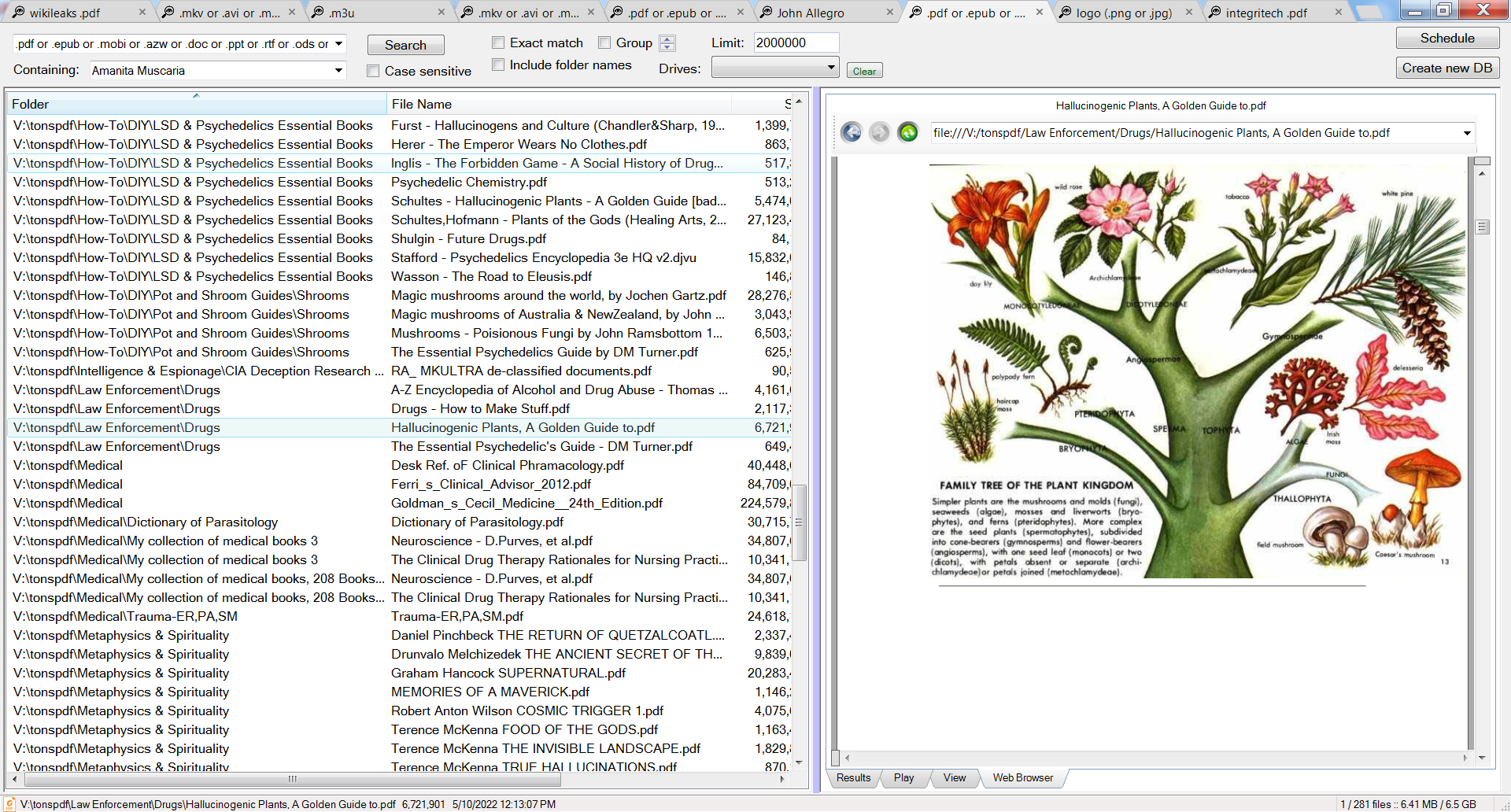Close the .m3u search tab
The height and width of the screenshot is (812, 1511).
[441, 12]
